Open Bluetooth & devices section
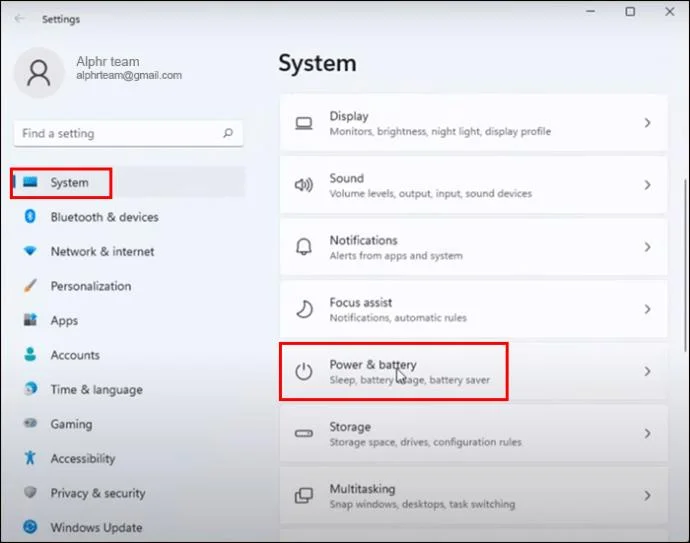 tap(128, 217)
